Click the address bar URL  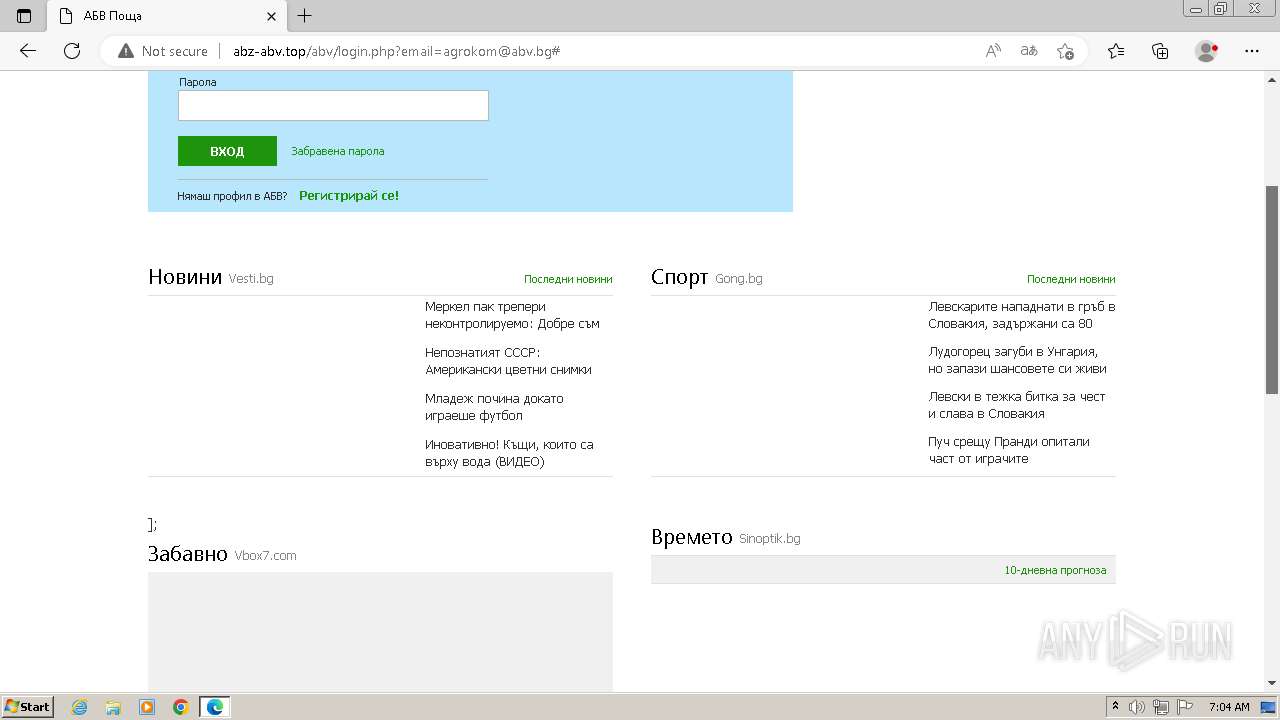[396, 51]
